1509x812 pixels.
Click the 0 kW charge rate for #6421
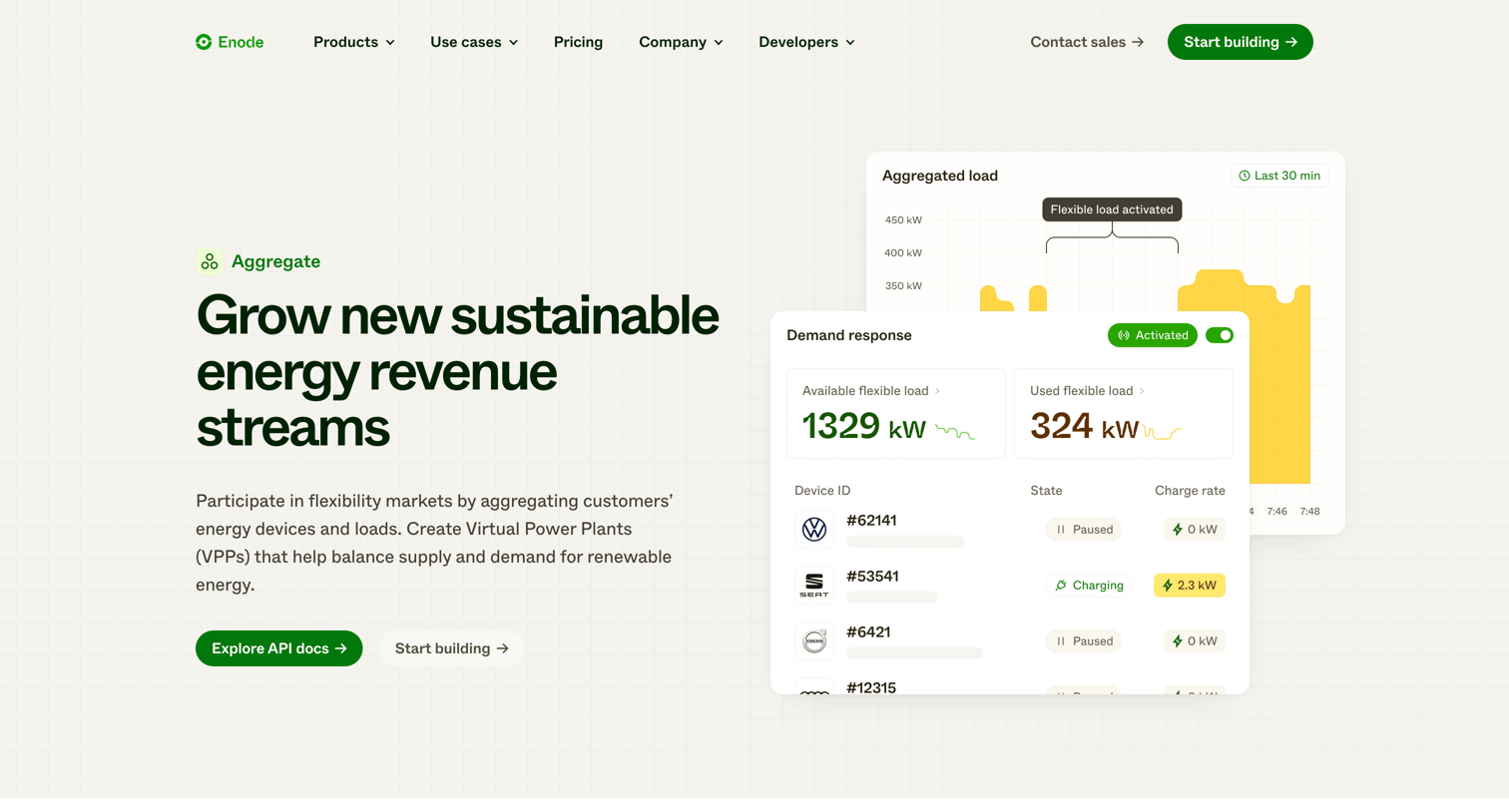pos(1195,641)
